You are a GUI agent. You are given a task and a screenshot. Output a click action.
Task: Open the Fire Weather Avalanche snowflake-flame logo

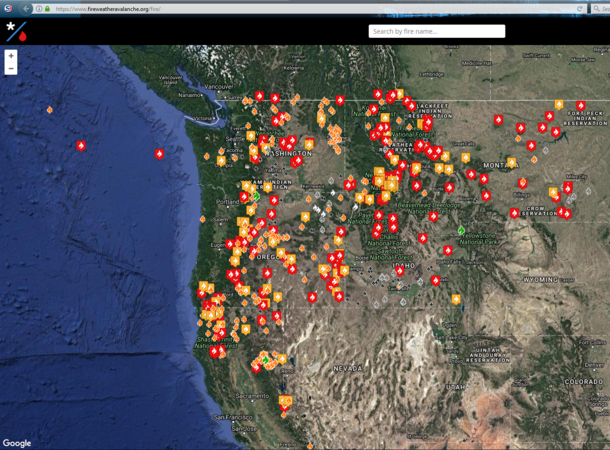tap(17, 32)
